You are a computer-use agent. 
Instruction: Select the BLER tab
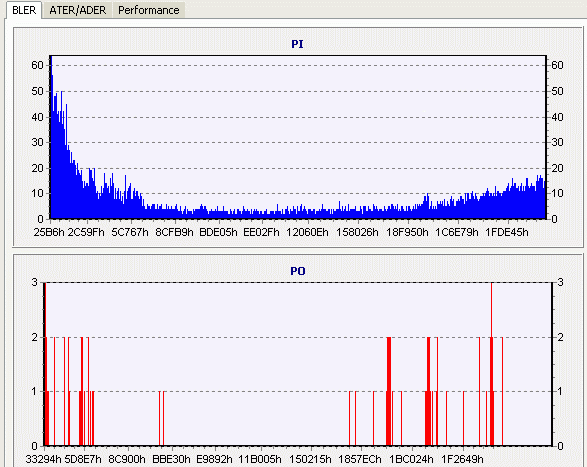coord(24,10)
